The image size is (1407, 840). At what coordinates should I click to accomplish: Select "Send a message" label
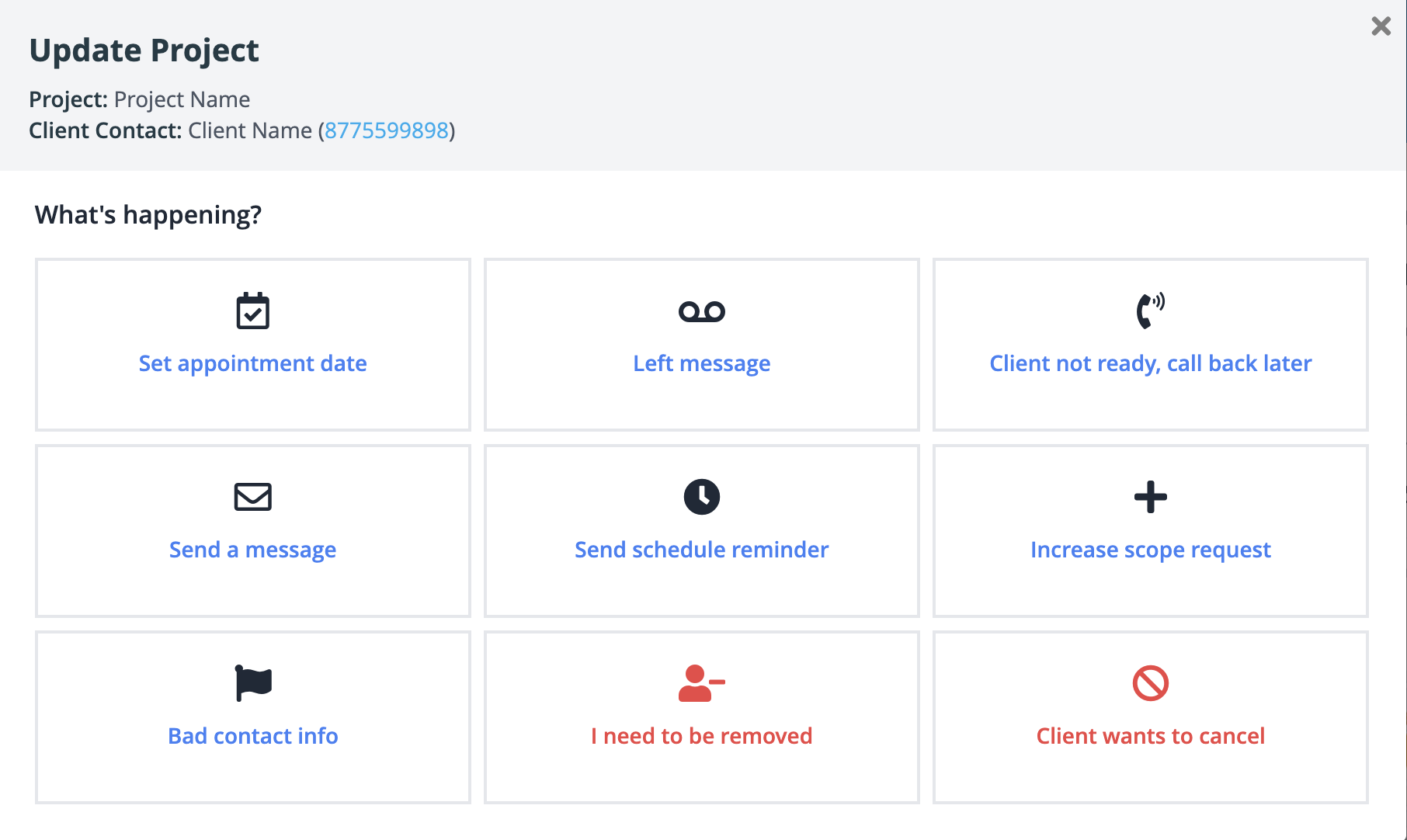click(252, 550)
